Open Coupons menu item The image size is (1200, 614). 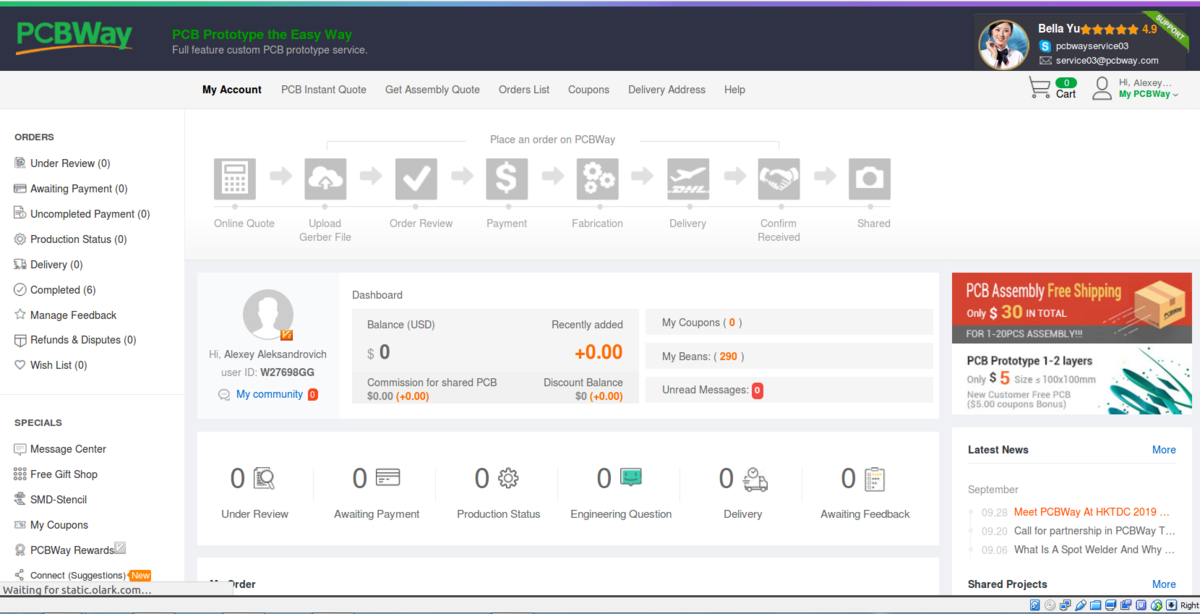click(589, 90)
